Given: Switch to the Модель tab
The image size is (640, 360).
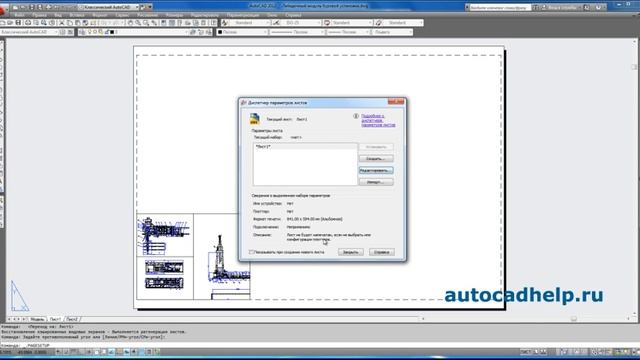Looking at the screenshot, I should [x=37, y=319].
